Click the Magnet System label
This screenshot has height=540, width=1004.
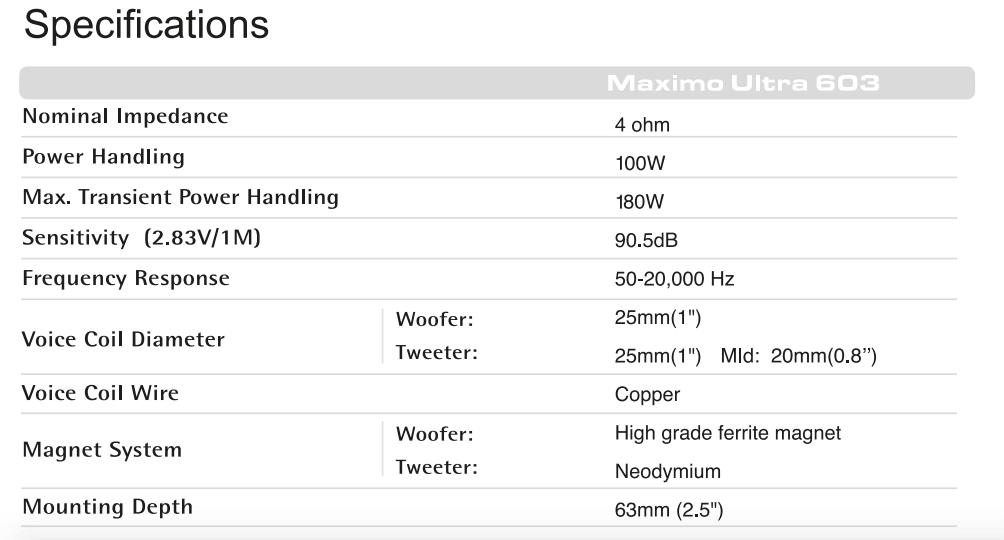(102, 449)
